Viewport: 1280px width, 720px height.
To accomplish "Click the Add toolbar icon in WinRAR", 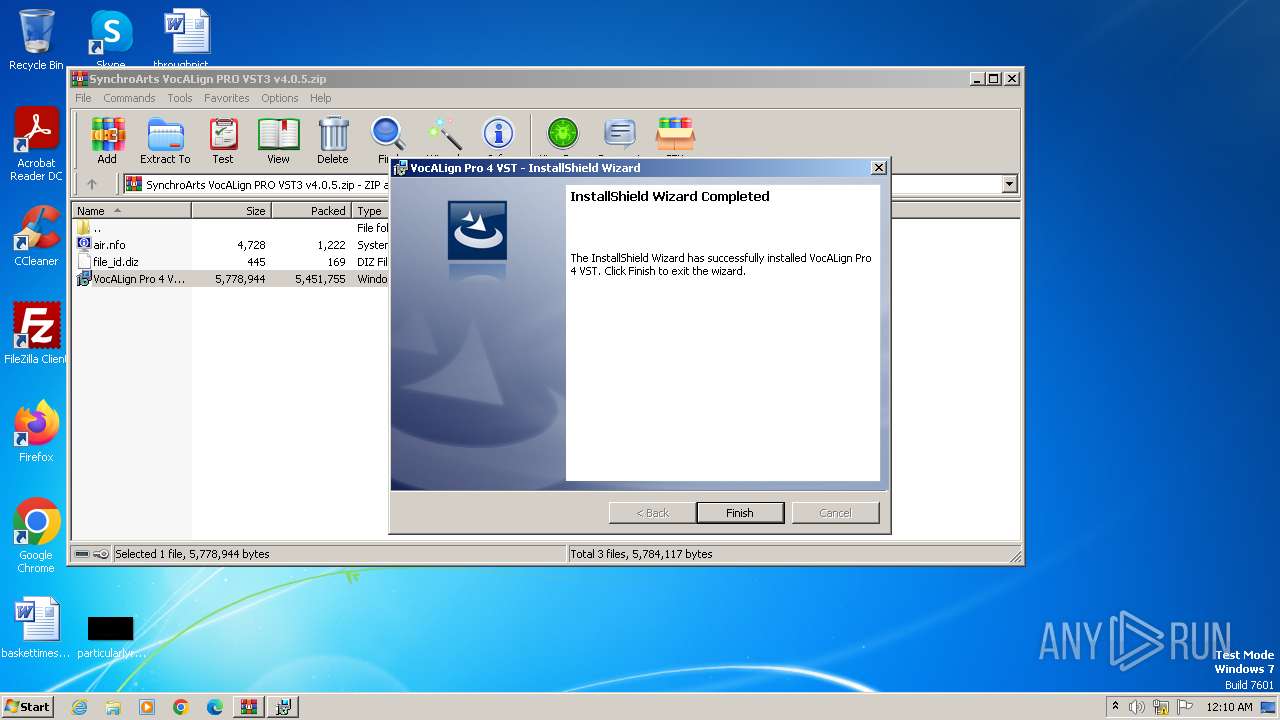I will 107,140.
